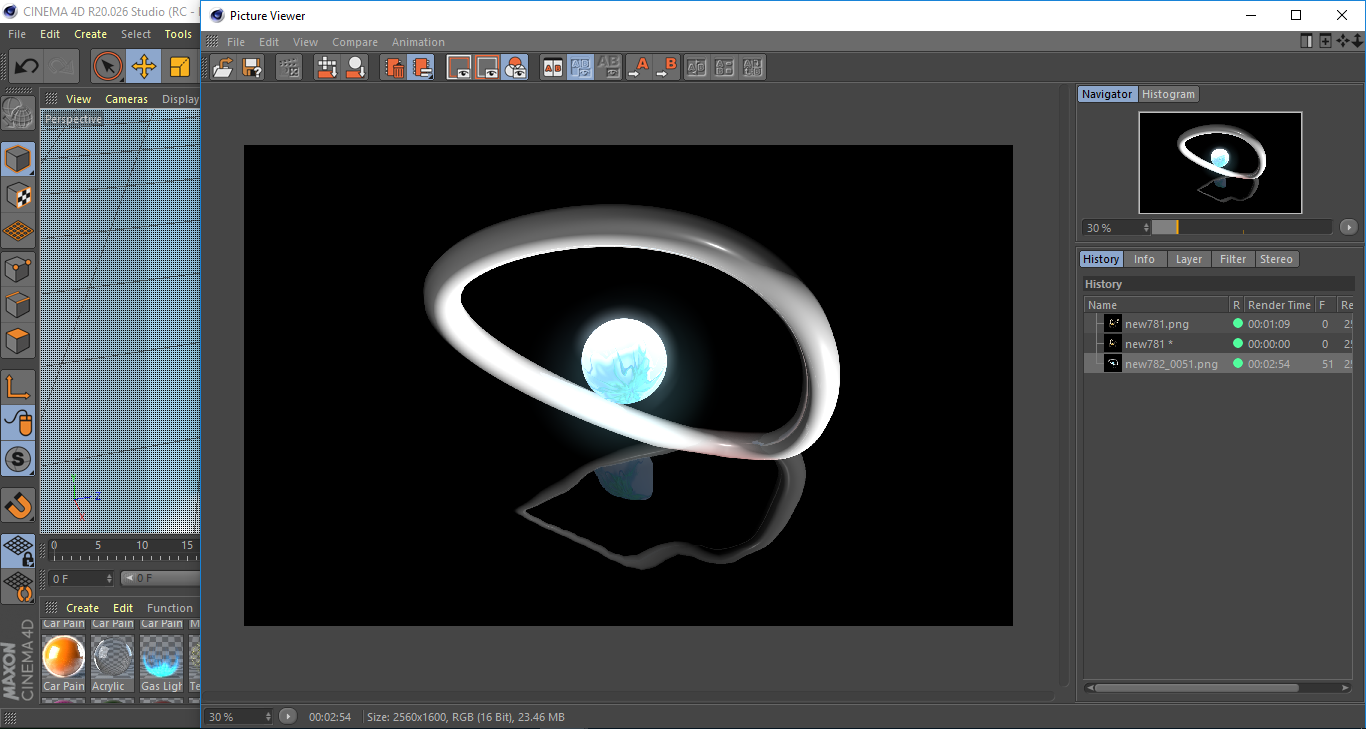Click the 0 F frame stepper in timeline

81,579
